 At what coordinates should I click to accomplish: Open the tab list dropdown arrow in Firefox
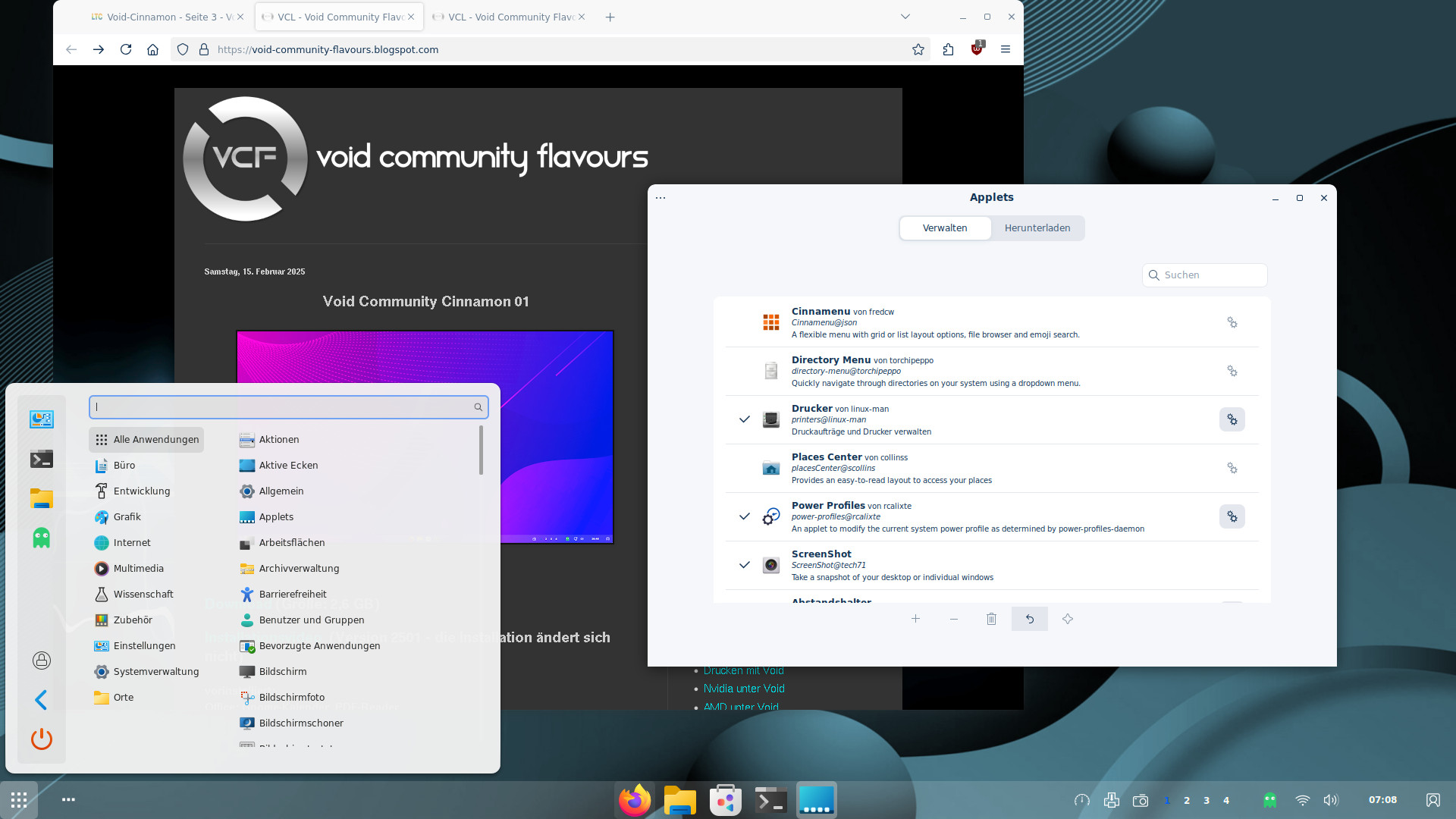(x=905, y=17)
